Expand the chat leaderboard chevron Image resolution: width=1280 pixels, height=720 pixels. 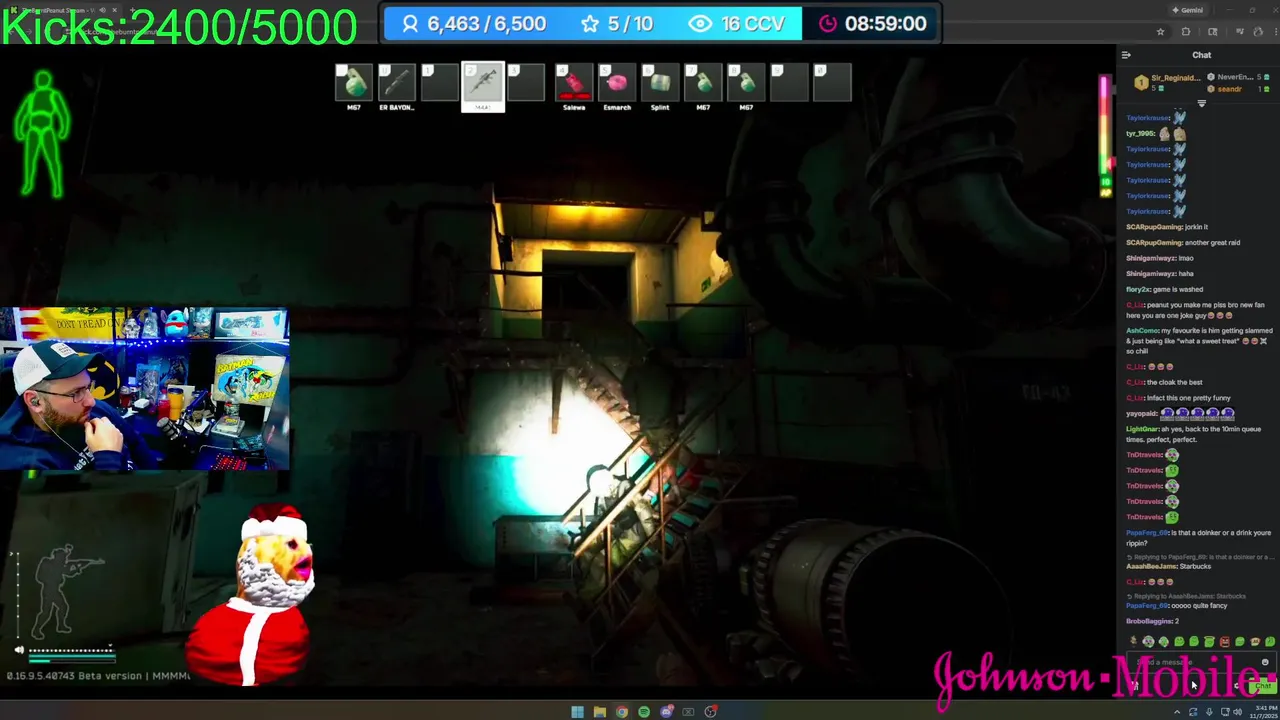pyautogui.click(x=1202, y=103)
